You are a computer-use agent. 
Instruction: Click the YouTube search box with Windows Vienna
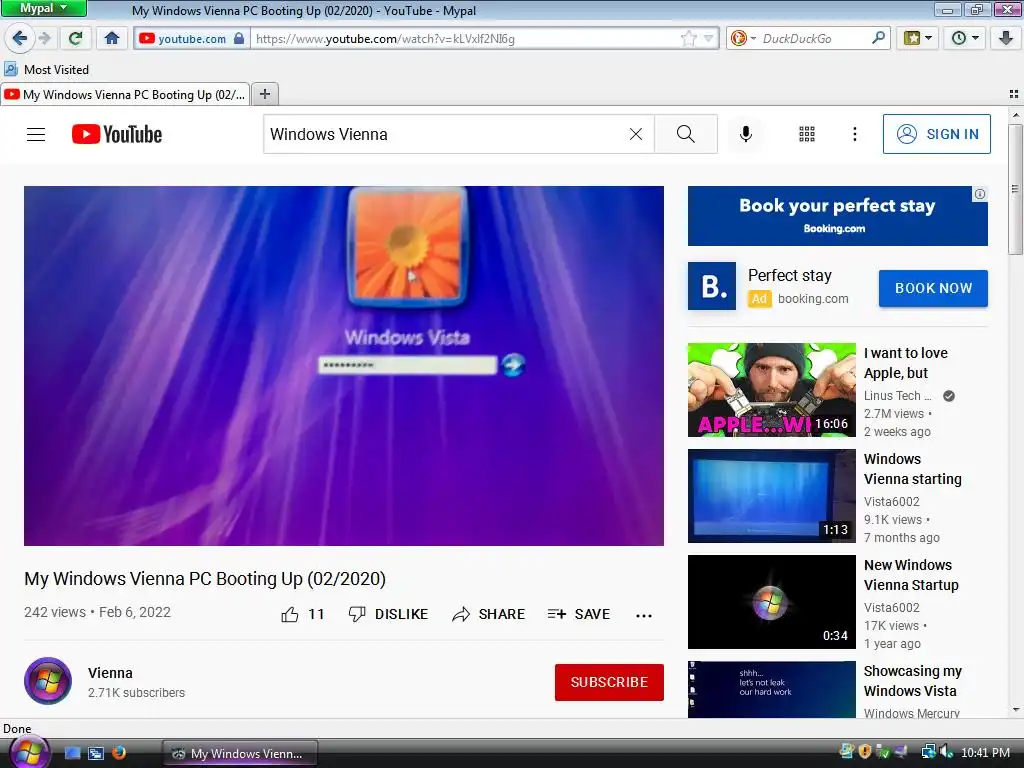pyautogui.click(x=444, y=135)
